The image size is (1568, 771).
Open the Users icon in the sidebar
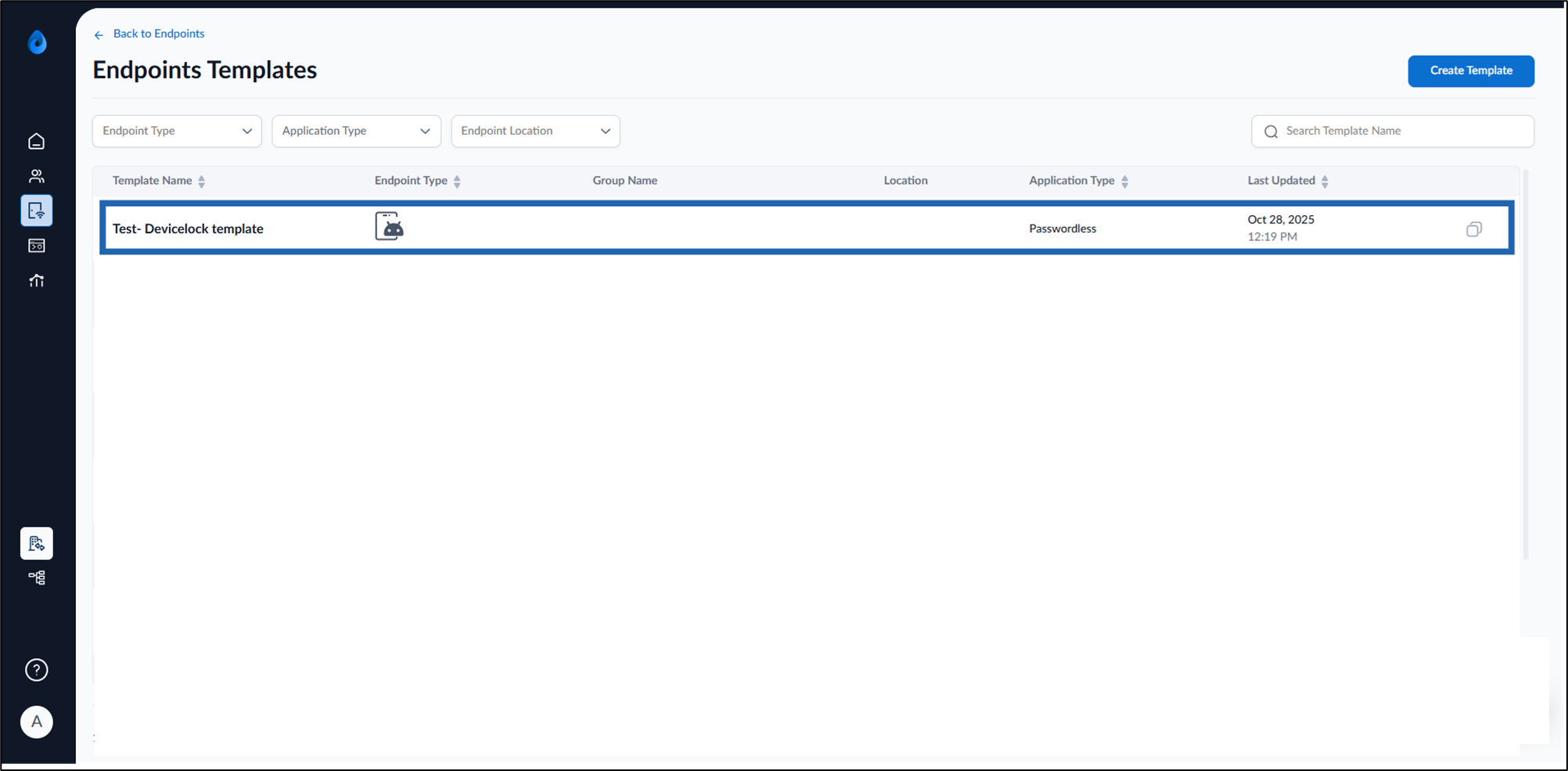tap(36, 176)
